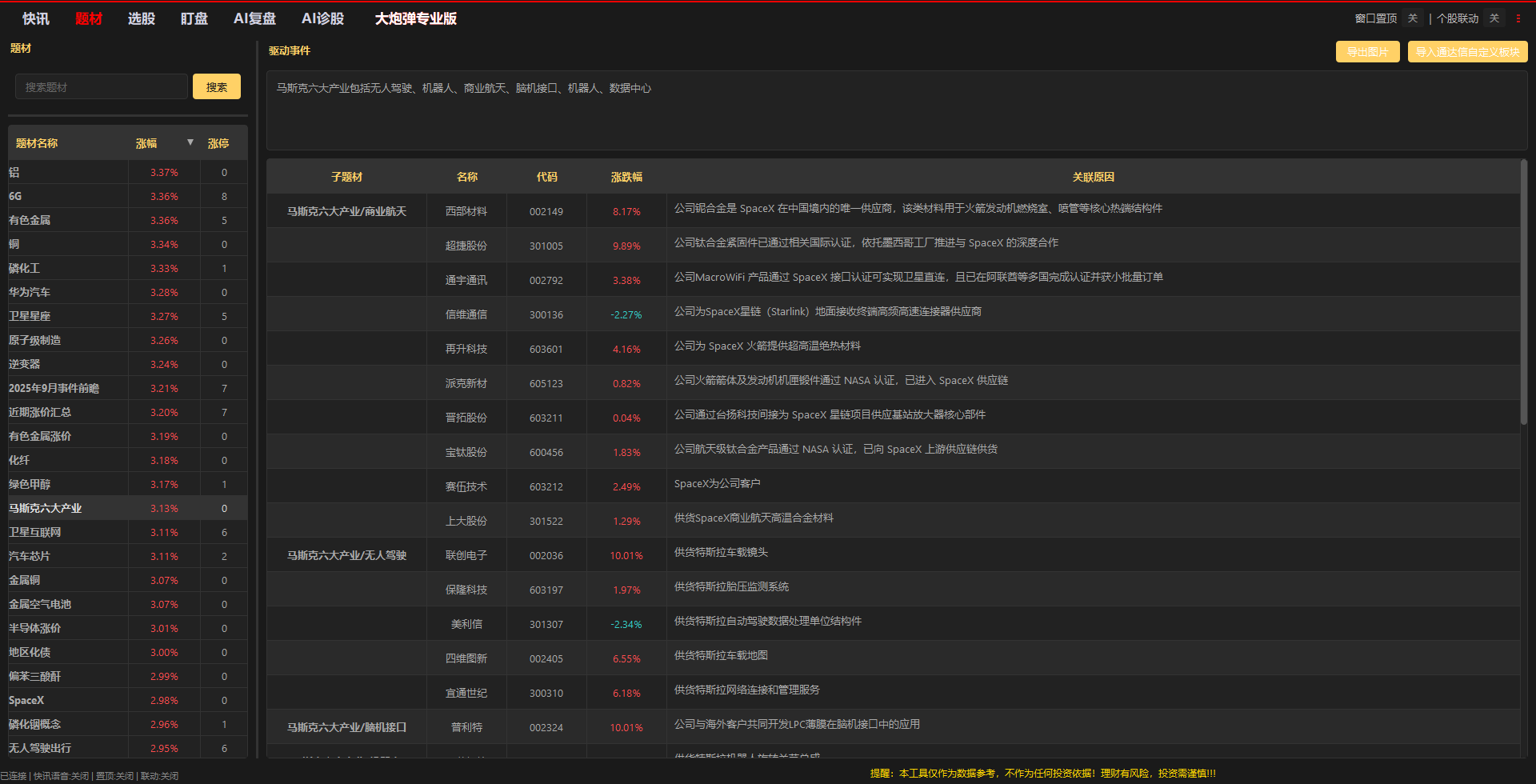Click the 搜索 button
The width and height of the screenshot is (1536, 784).
[x=217, y=87]
